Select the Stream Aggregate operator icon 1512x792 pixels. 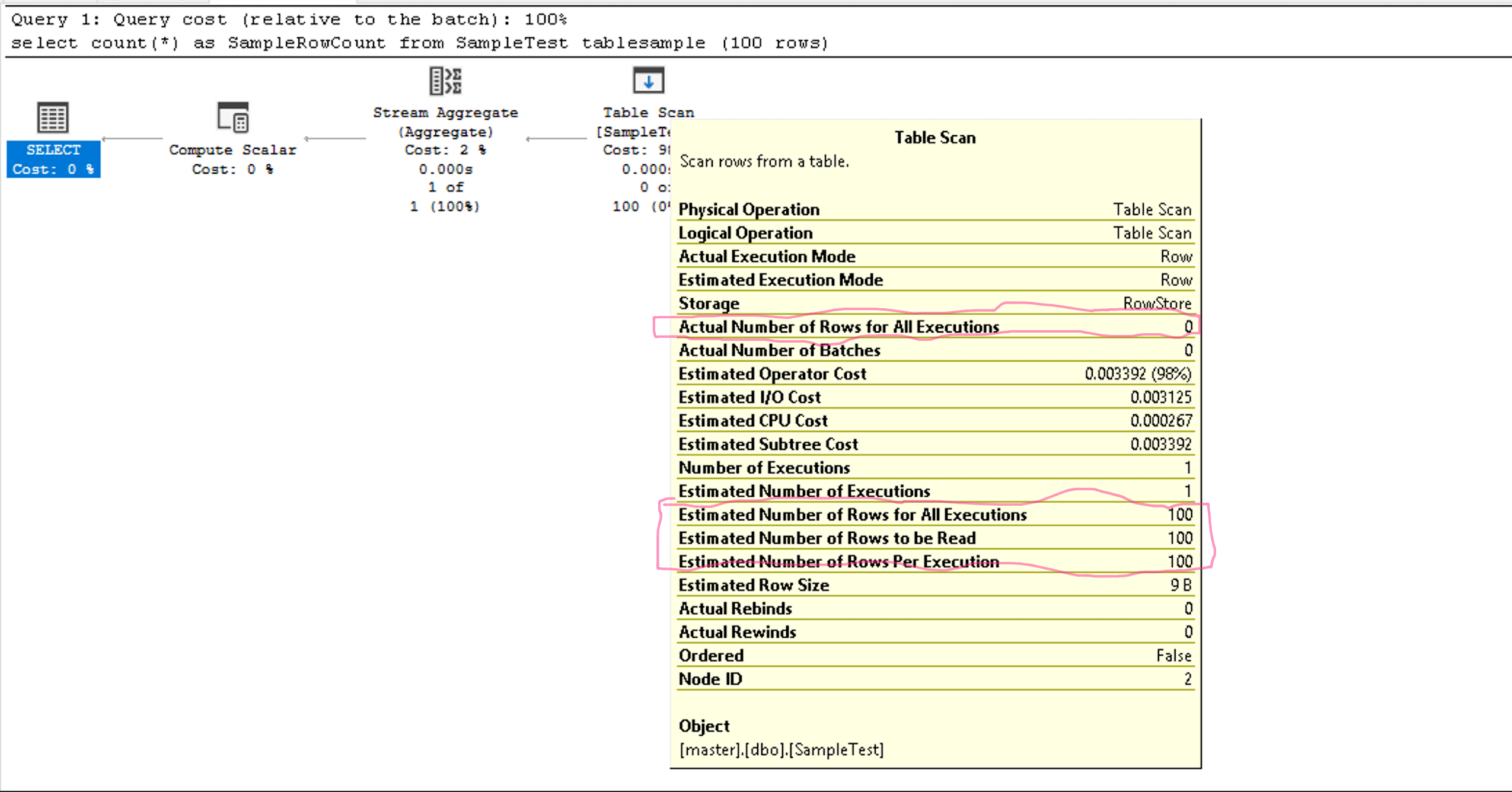click(445, 81)
